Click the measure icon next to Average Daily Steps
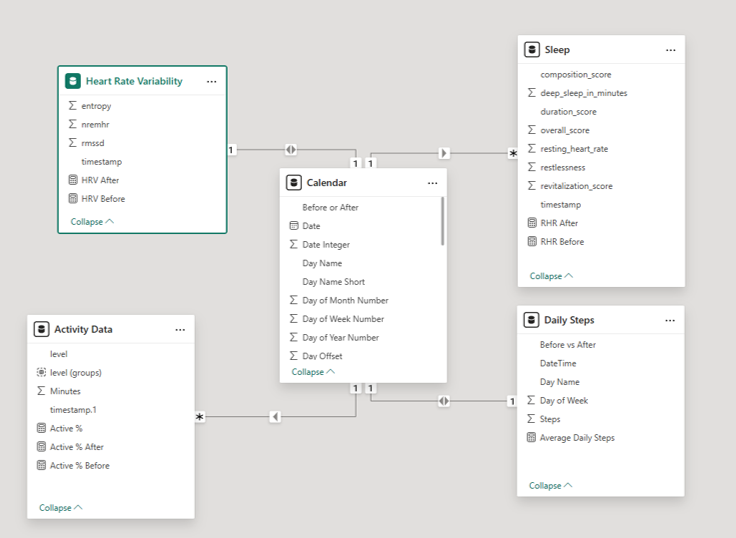This screenshot has width=736, height=538. coord(531,438)
